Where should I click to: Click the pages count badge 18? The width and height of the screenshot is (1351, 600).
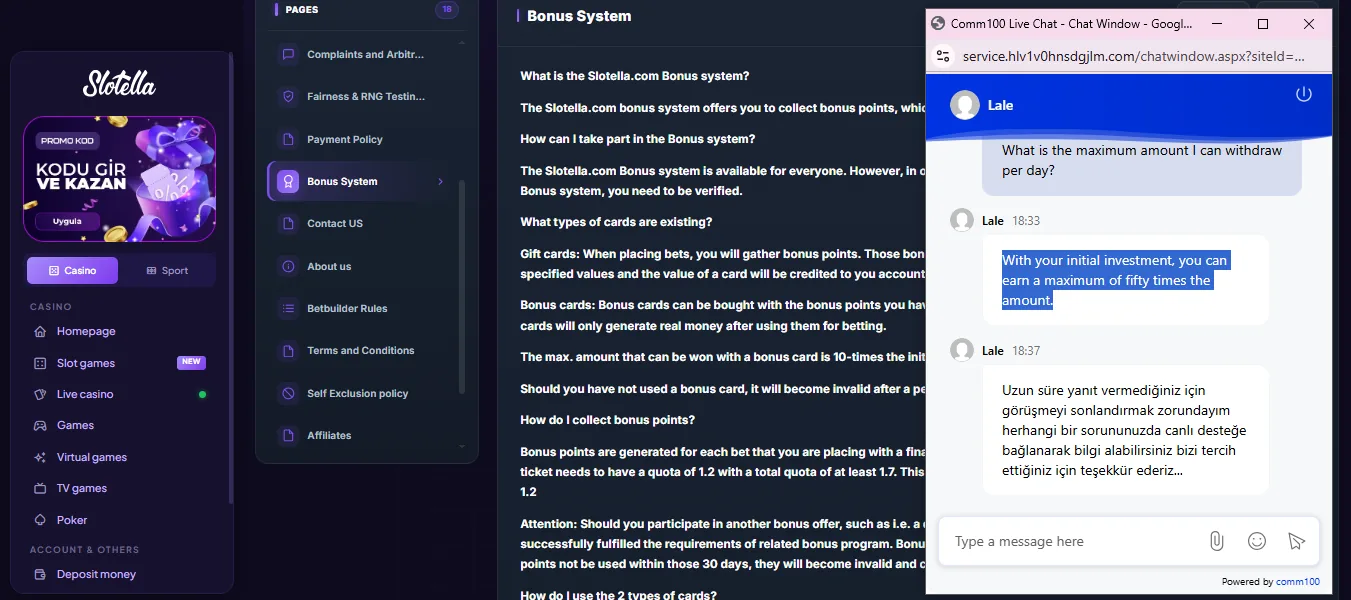(447, 10)
